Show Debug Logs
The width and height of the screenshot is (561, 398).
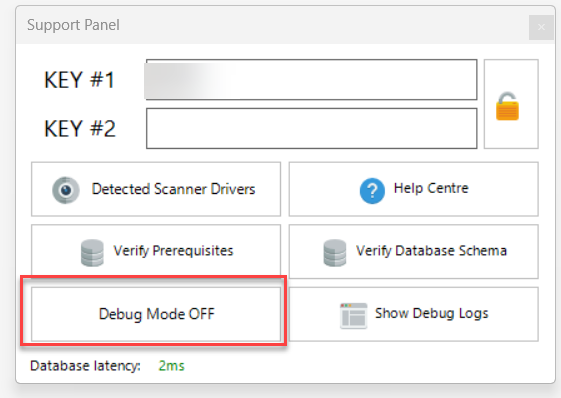click(414, 314)
